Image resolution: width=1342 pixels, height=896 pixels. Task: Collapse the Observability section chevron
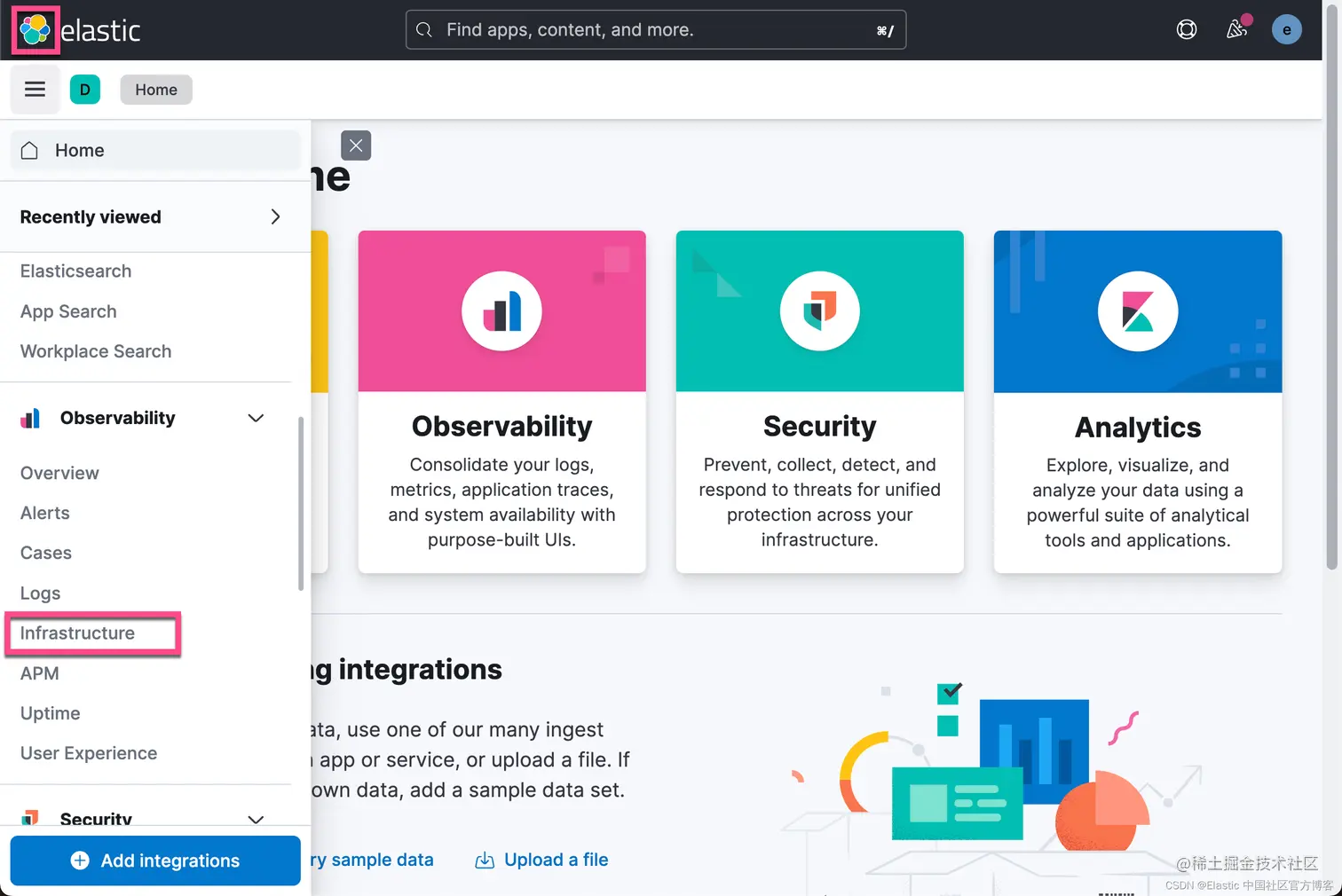(256, 418)
